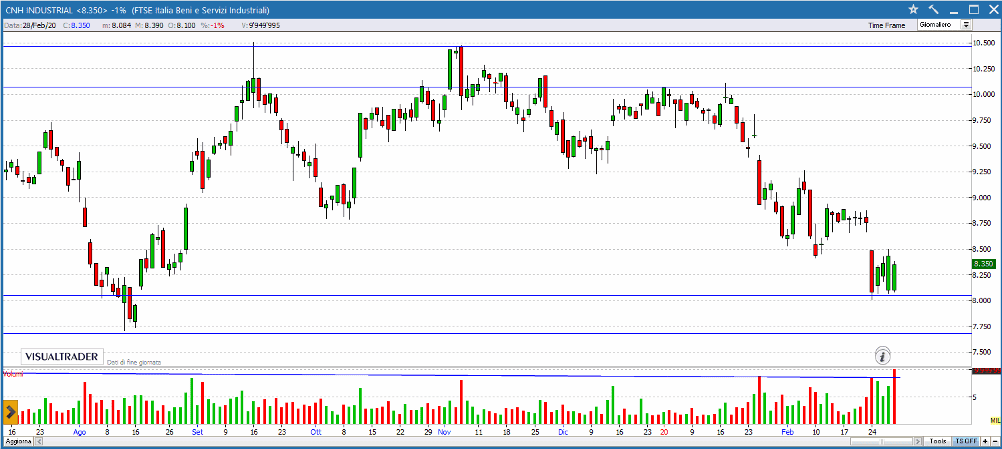Toggle the TS OFF button

tap(965, 441)
